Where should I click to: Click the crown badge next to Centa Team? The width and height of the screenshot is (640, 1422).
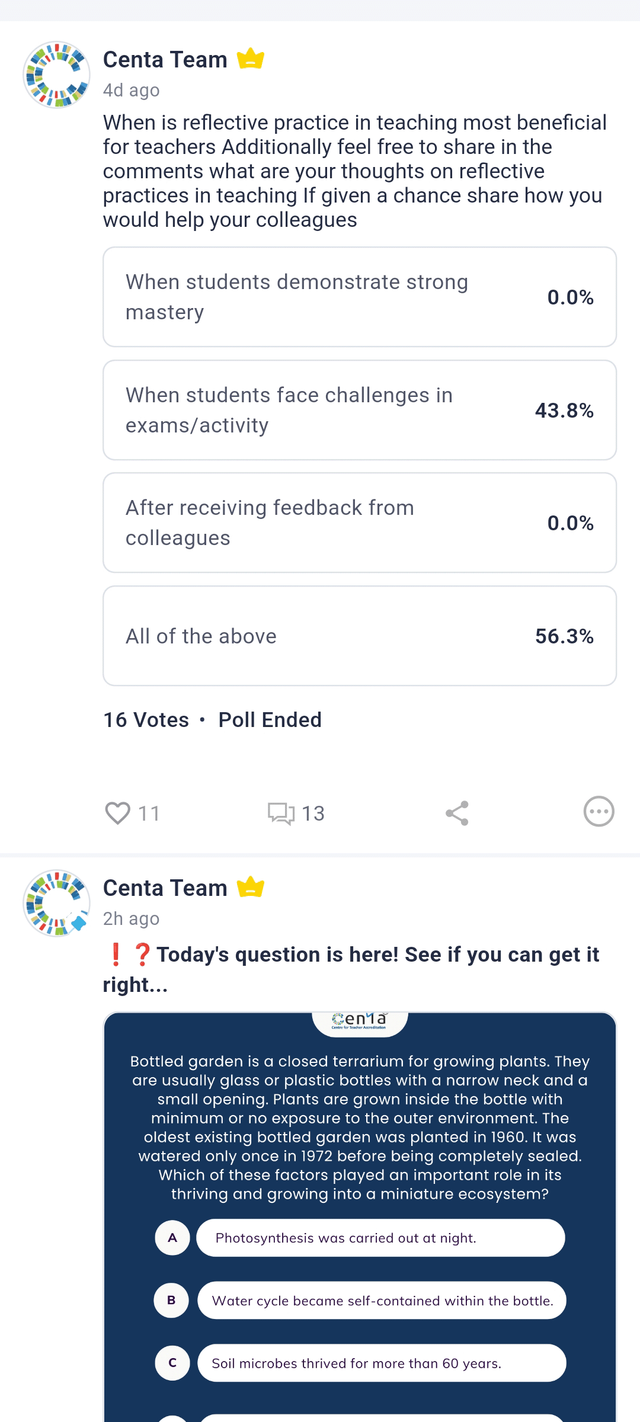tap(250, 58)
